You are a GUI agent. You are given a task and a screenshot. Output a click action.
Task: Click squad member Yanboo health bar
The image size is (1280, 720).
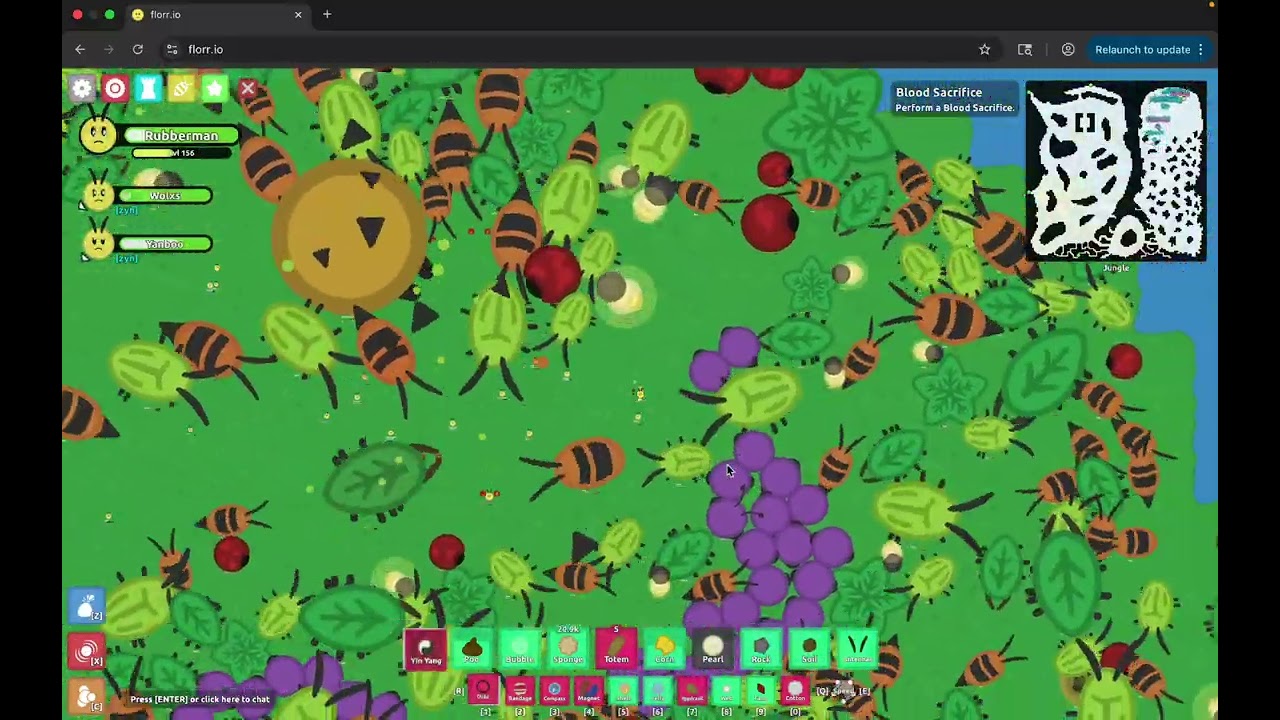(165, 244)
